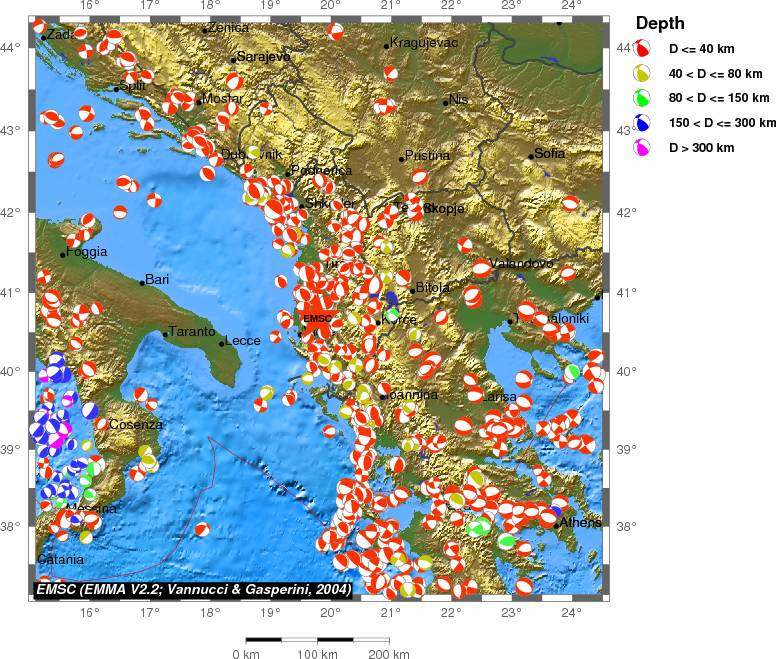Click the Taranto city label
The width and height of the screenshot is (776, 659).
pos(192,331)
